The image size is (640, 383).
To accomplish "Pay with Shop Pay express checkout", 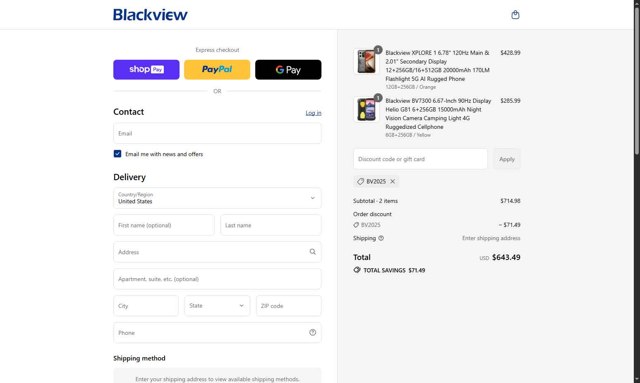I will (x=146, y=69).
